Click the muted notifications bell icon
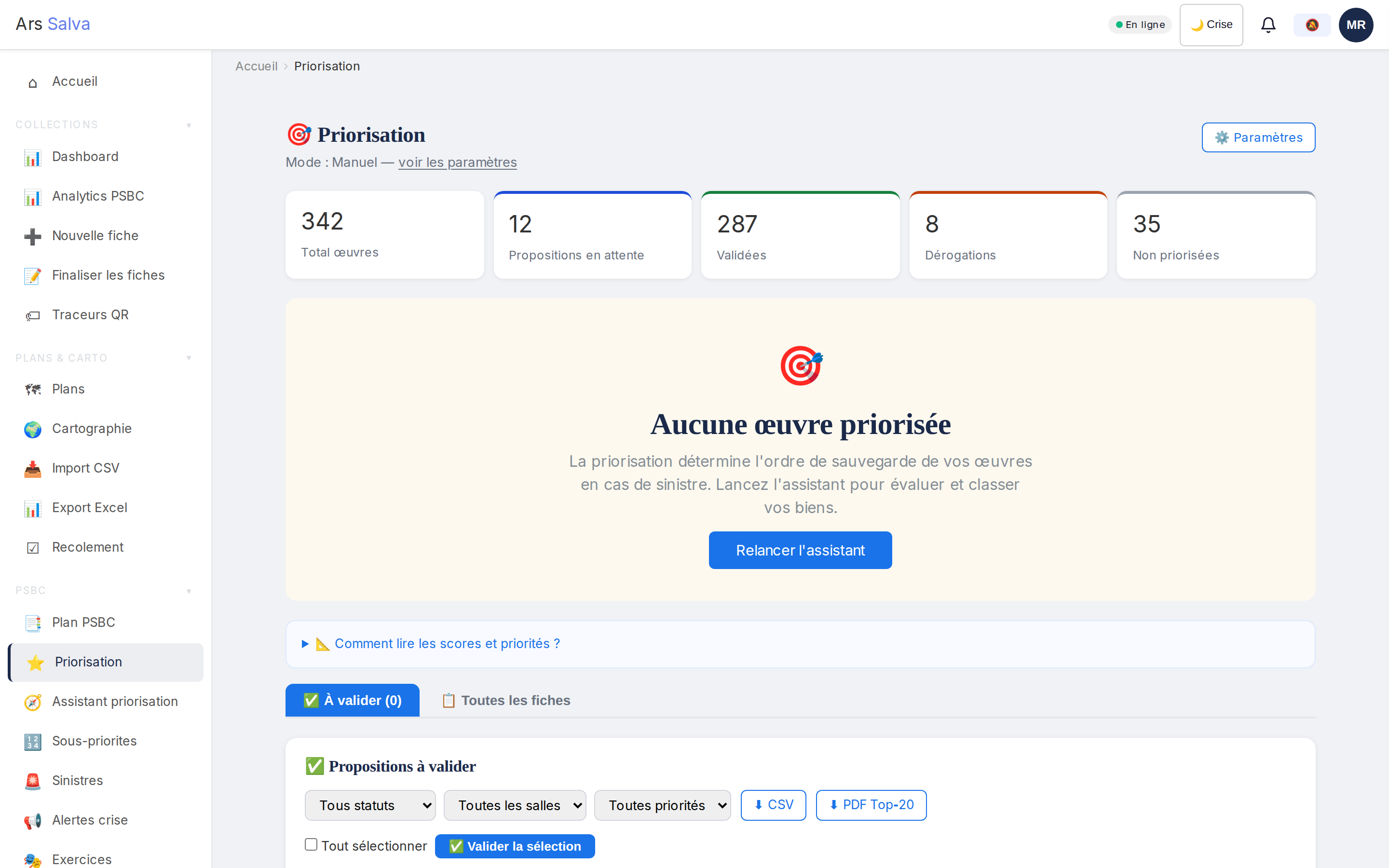 click(1311, 25)
